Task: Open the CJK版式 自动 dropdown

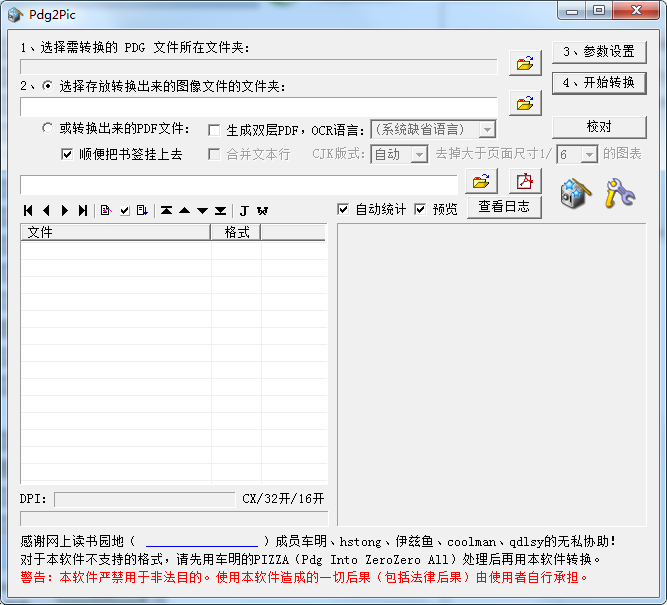Action: point(419,154)
